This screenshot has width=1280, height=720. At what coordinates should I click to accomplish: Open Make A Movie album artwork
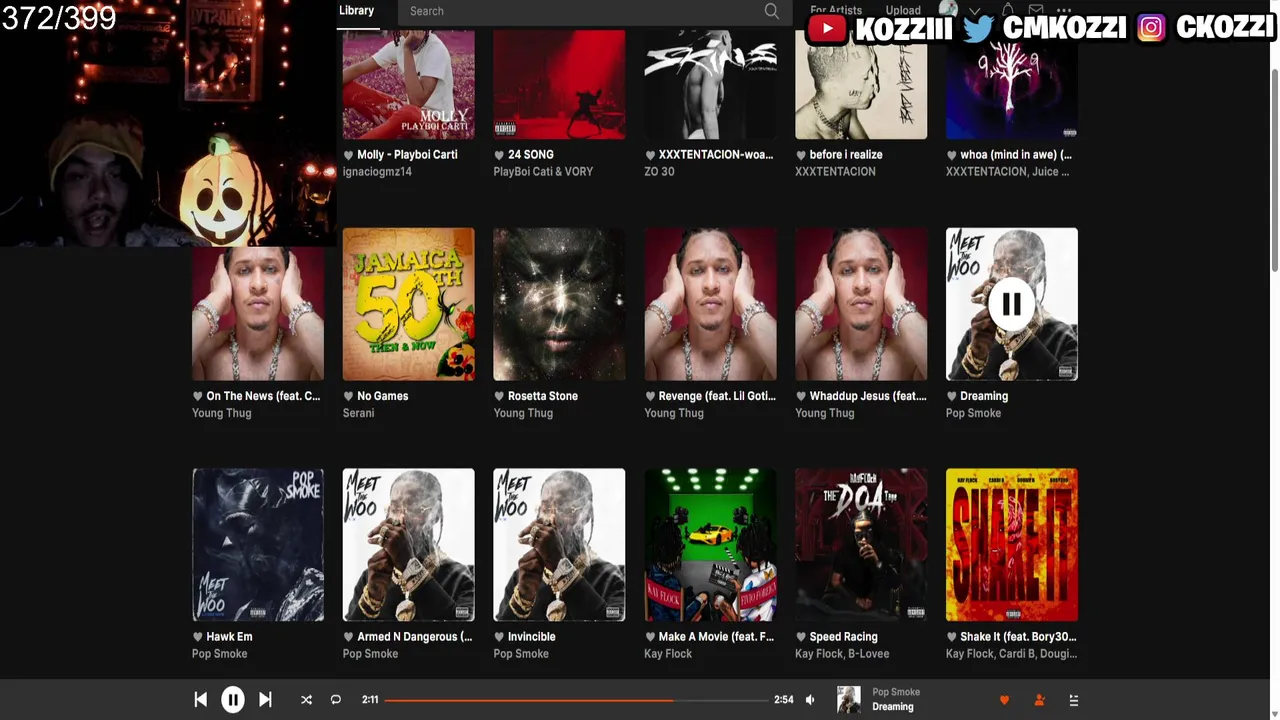(710, 545)
